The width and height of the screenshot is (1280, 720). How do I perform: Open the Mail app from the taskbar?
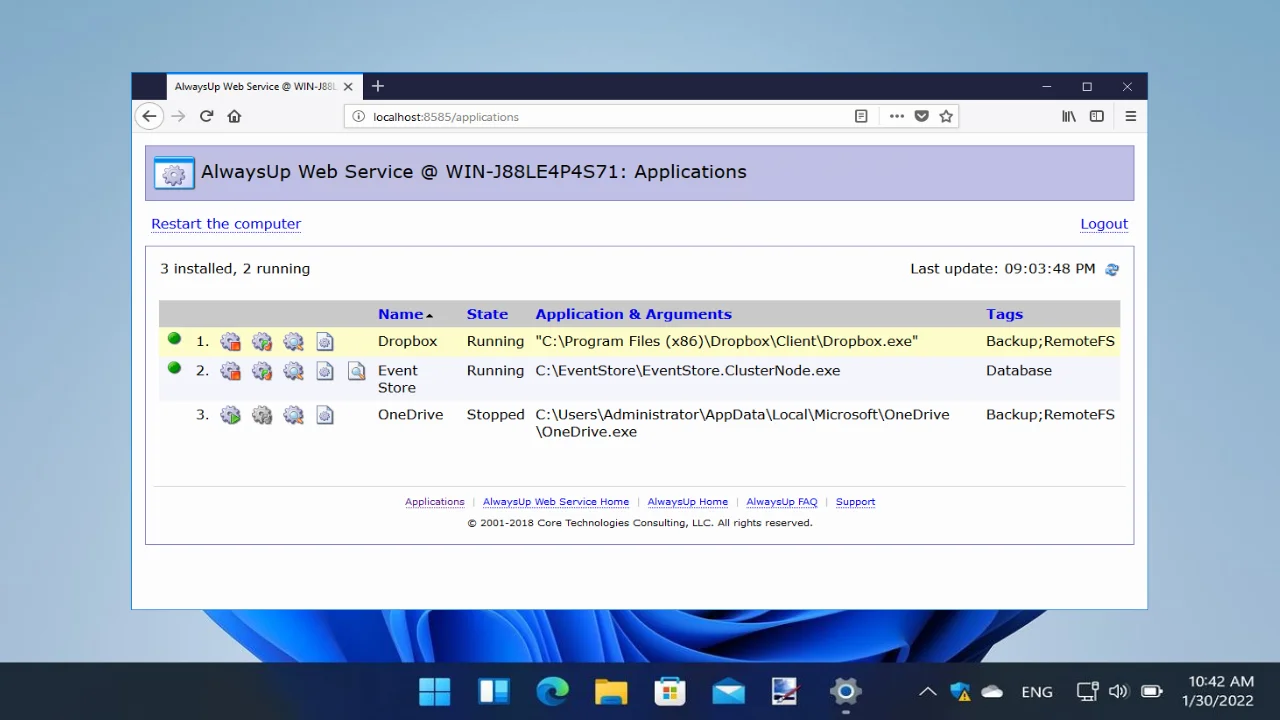click(728, 691)
